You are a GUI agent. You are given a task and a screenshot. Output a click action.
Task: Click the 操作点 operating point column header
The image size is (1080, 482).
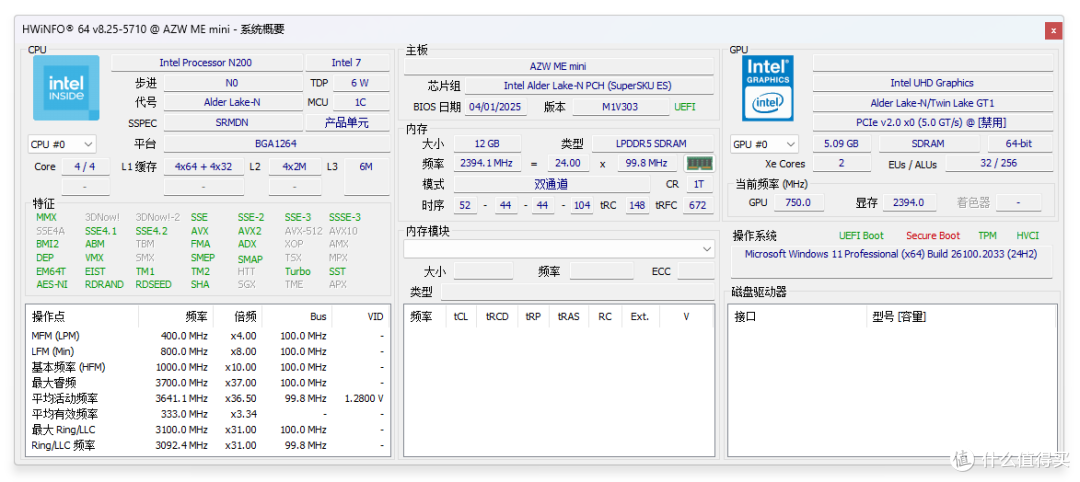[x=83, y=317]
